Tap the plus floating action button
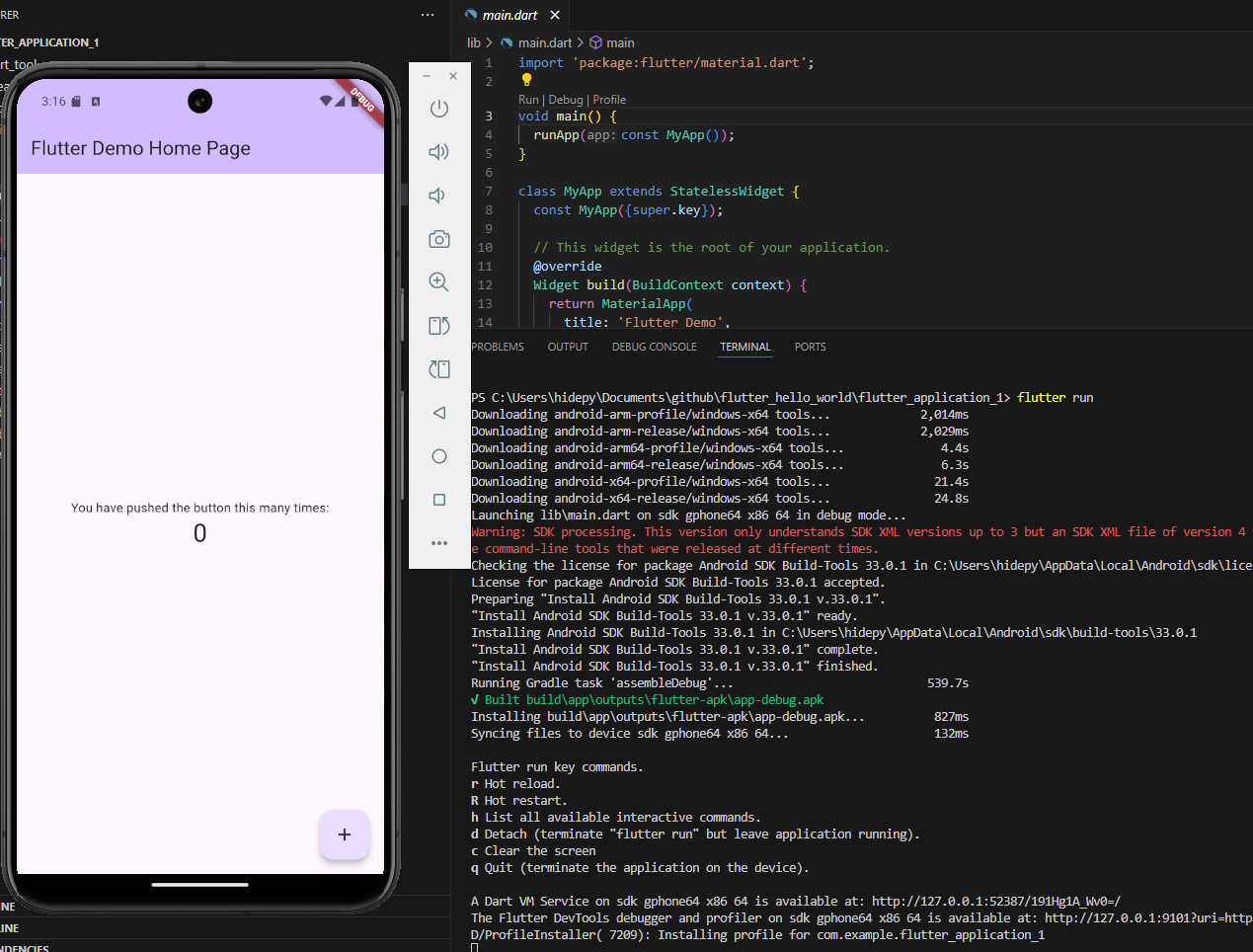1253x952 pixels. 345,834
